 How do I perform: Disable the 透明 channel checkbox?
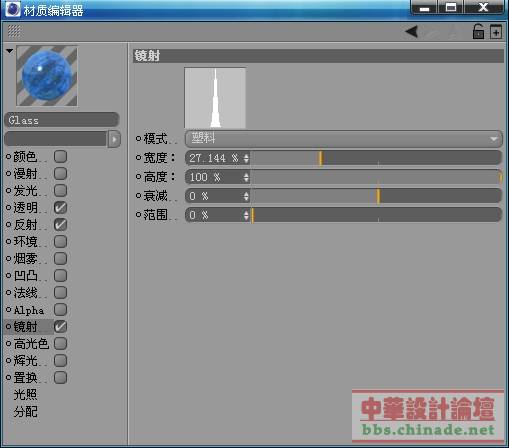pos(60,207)
